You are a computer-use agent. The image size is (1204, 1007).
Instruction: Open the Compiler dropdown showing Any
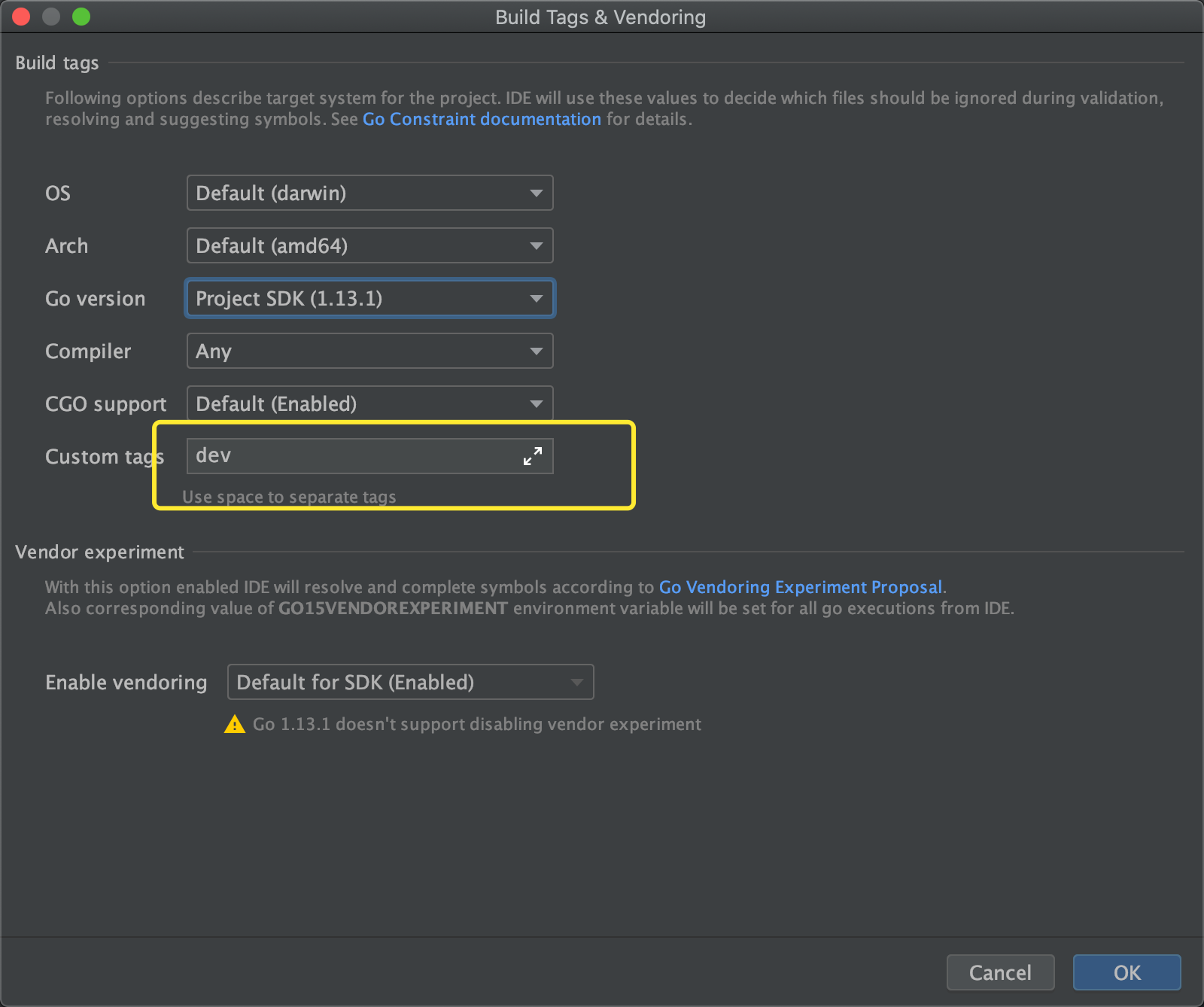(369, 351)
